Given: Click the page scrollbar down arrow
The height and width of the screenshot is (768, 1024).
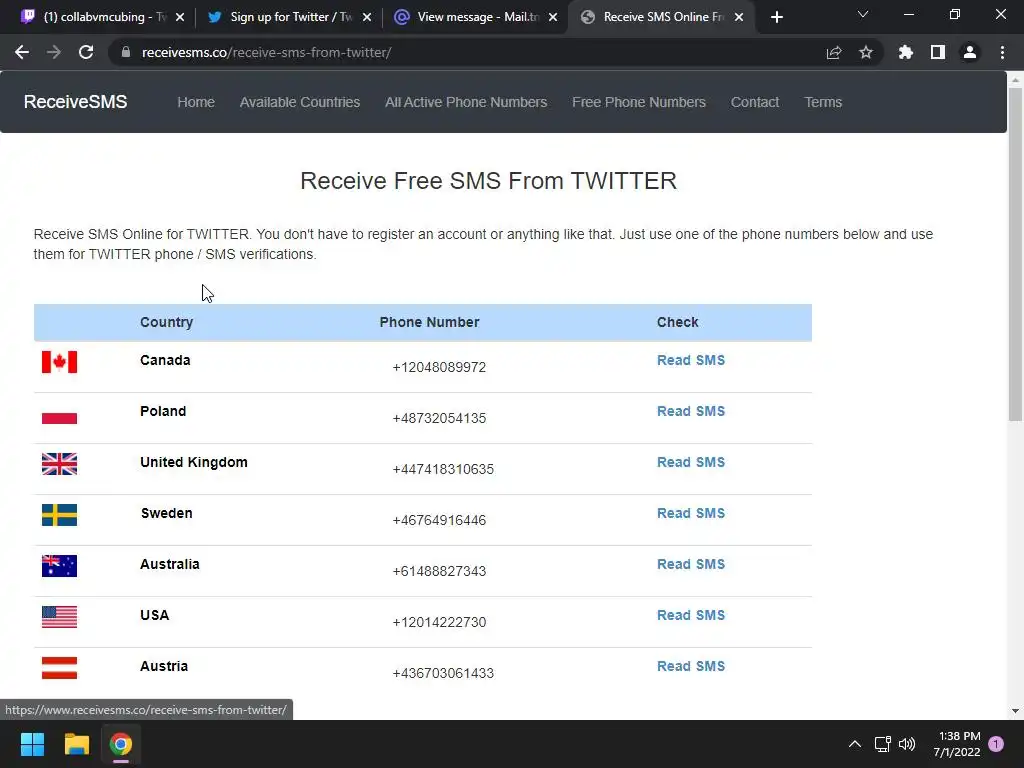Looking at the screenshot, I should point(1015,711).
